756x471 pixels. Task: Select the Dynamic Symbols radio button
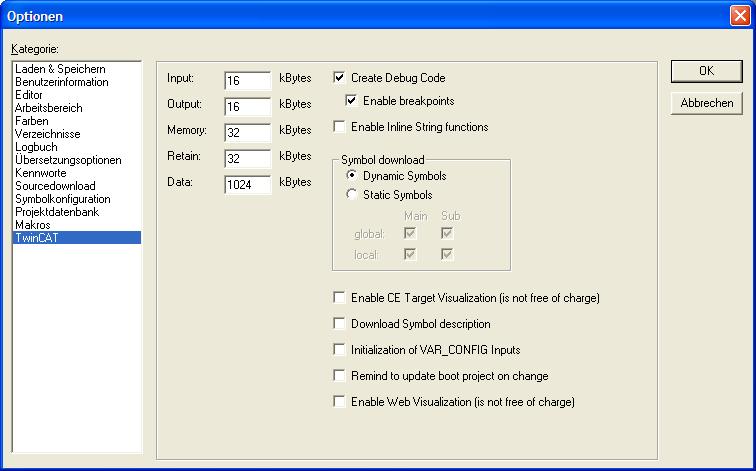(351, 176)
